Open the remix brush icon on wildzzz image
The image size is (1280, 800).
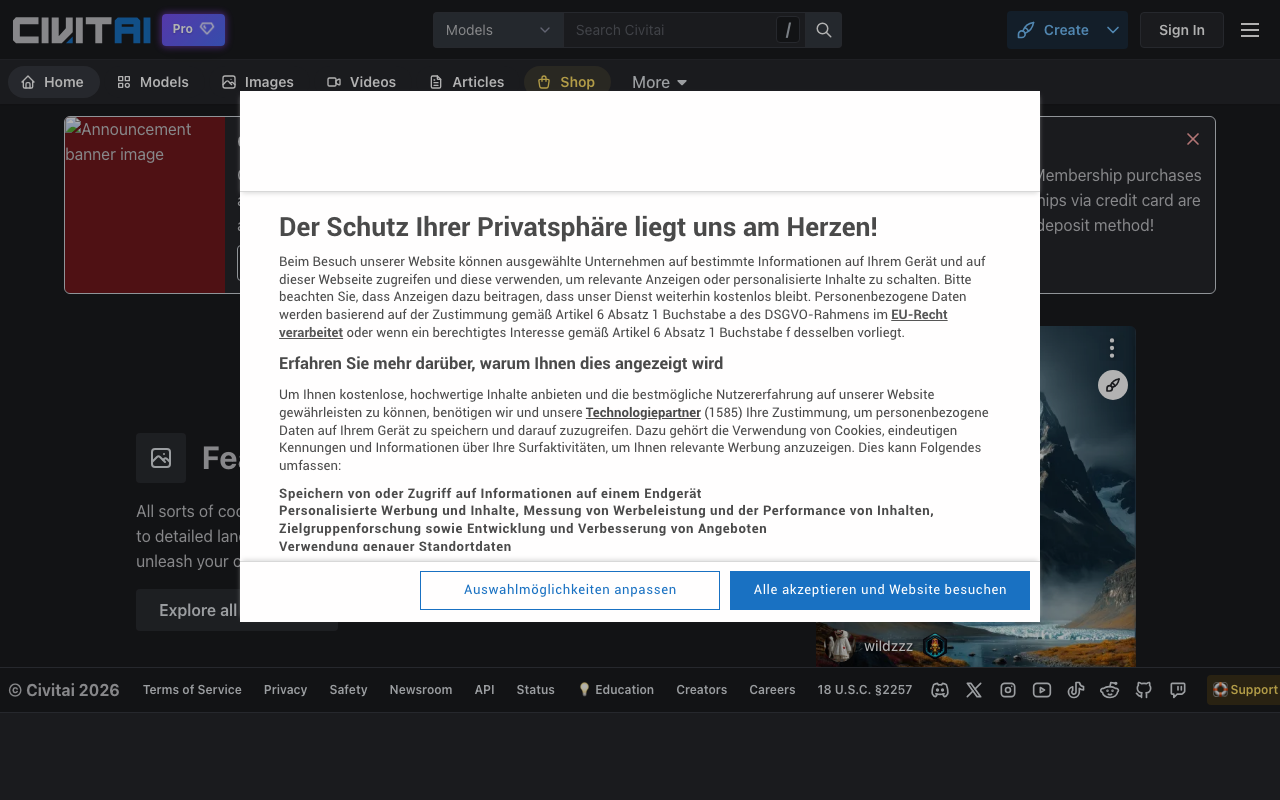[x=1112, y=385]
